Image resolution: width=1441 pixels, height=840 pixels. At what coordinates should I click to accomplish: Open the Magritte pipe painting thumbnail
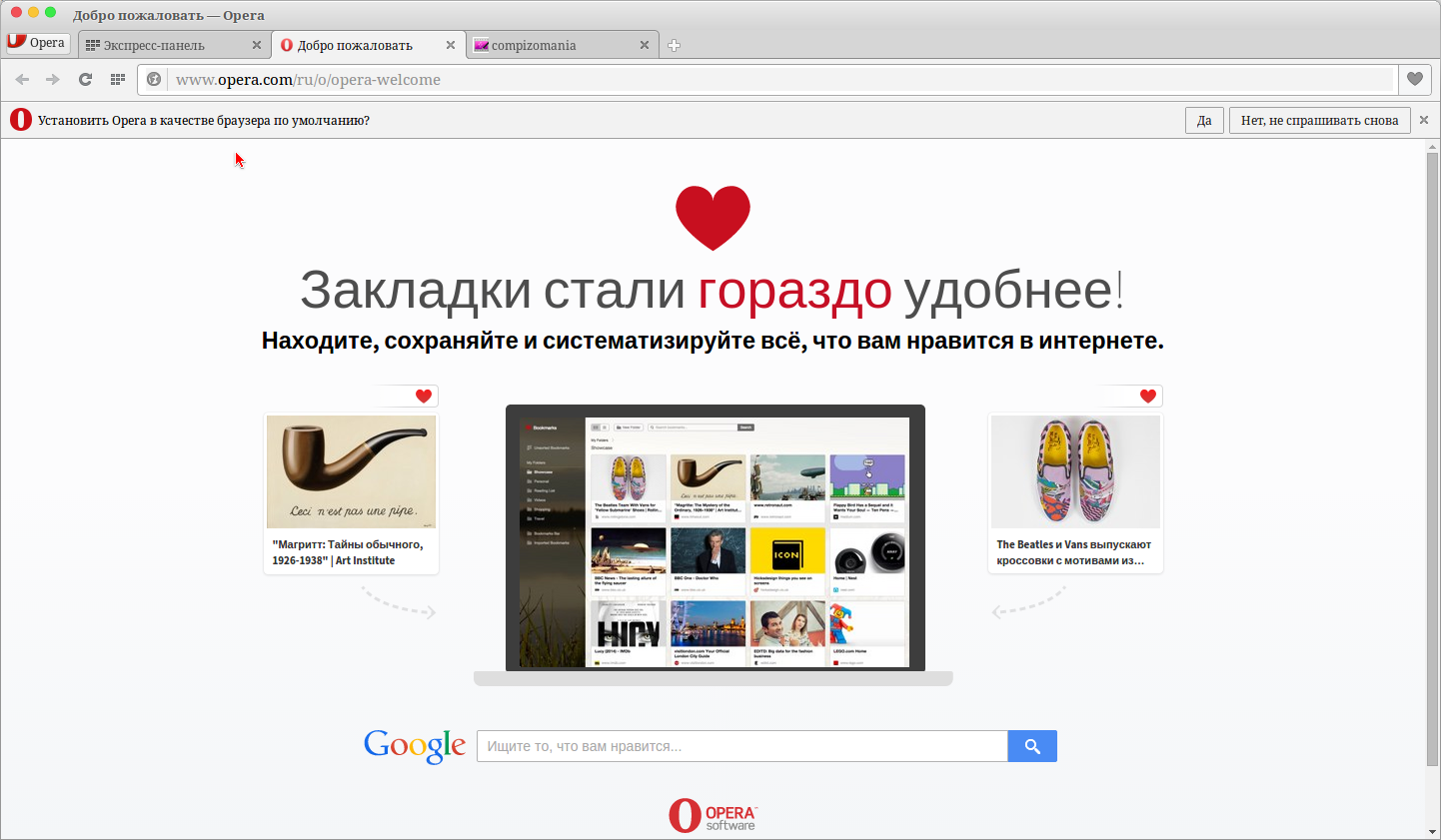coord(351,471)
